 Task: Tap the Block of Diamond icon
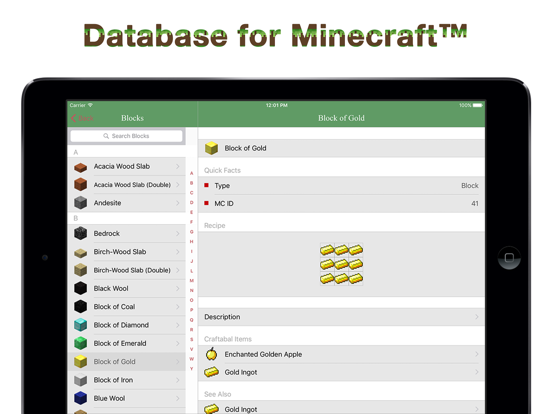pyautogui.click(x=81, y=325)
